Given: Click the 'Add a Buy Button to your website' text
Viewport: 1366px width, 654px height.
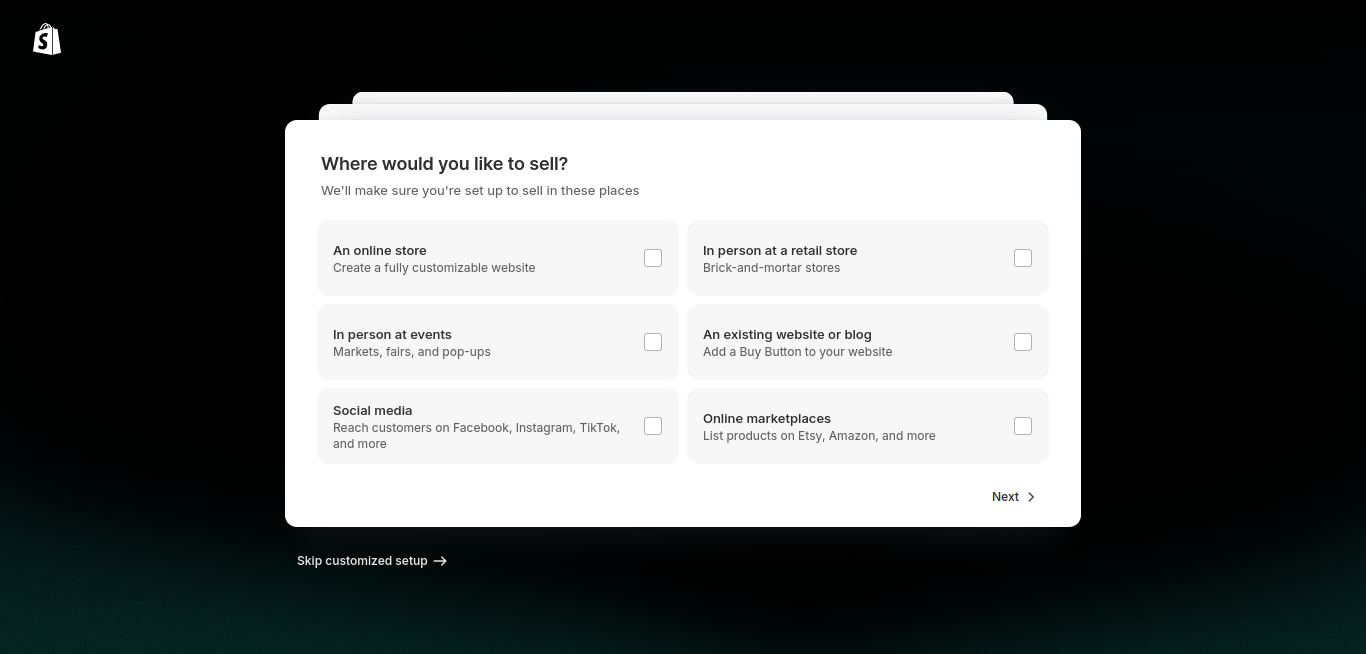Looking at the screenshot, I should pyautogui.click(x=797, y=352).
